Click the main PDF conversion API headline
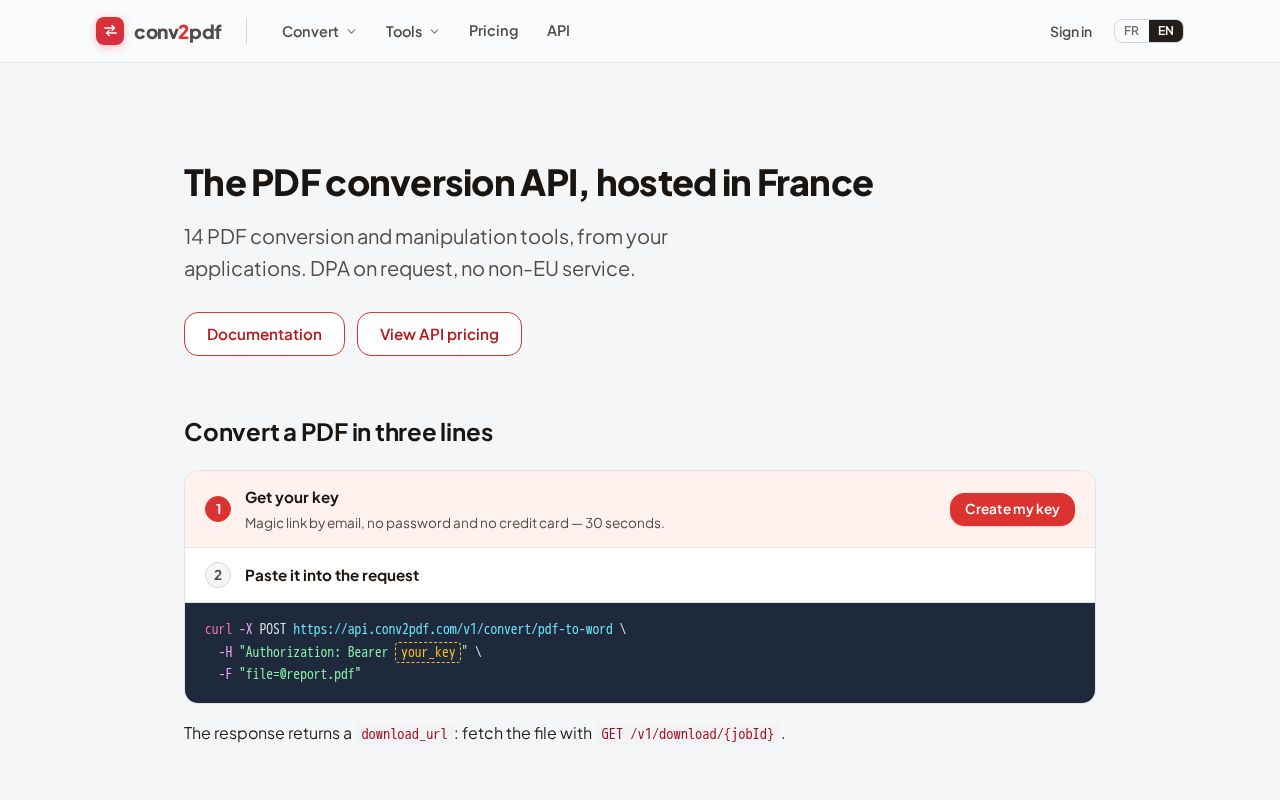 (x=528, y=183)
